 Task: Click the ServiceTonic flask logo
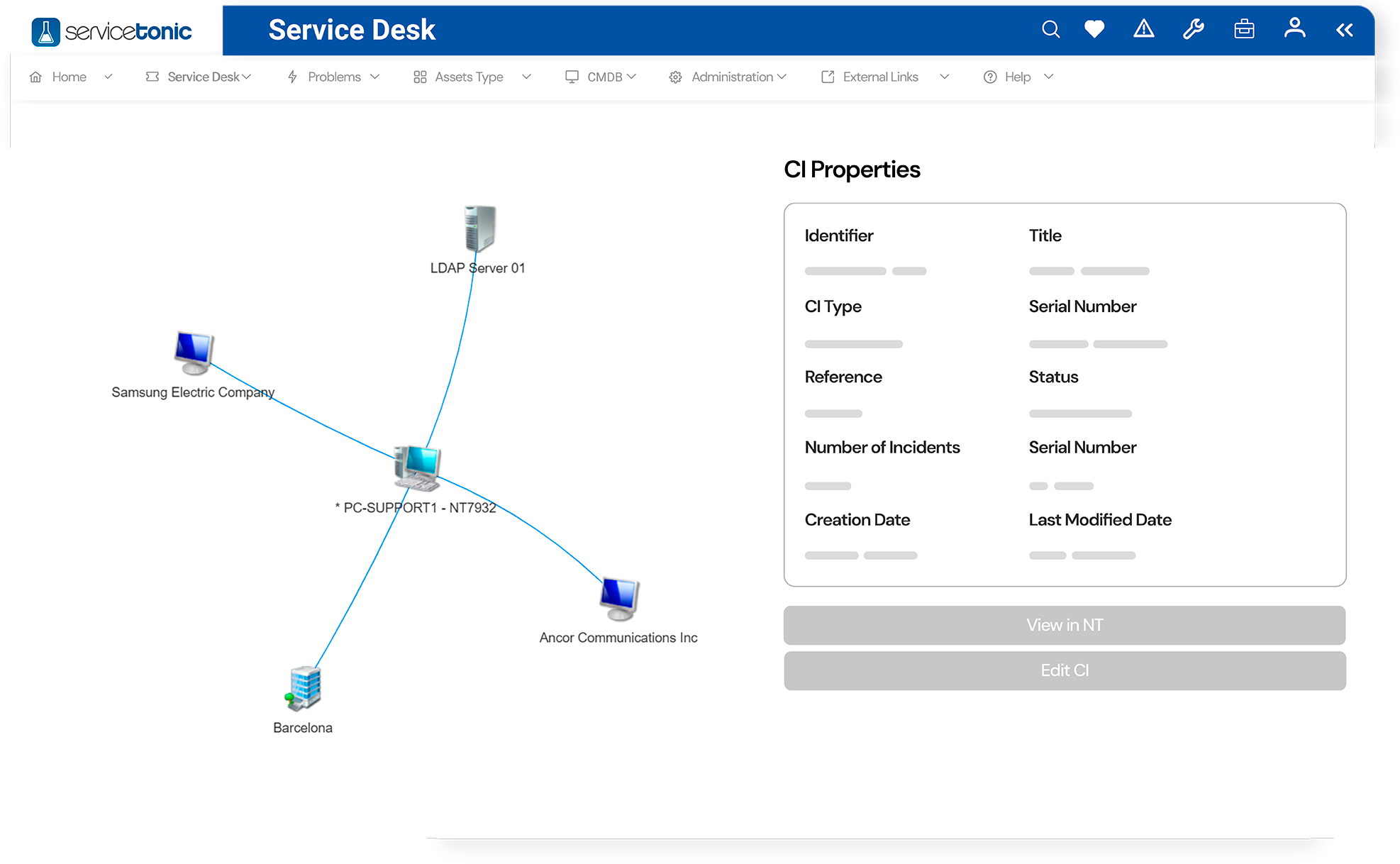tap(45, 32)
